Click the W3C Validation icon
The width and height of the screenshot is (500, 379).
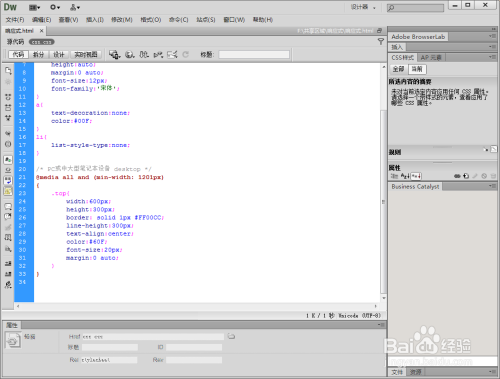(158, 54)
